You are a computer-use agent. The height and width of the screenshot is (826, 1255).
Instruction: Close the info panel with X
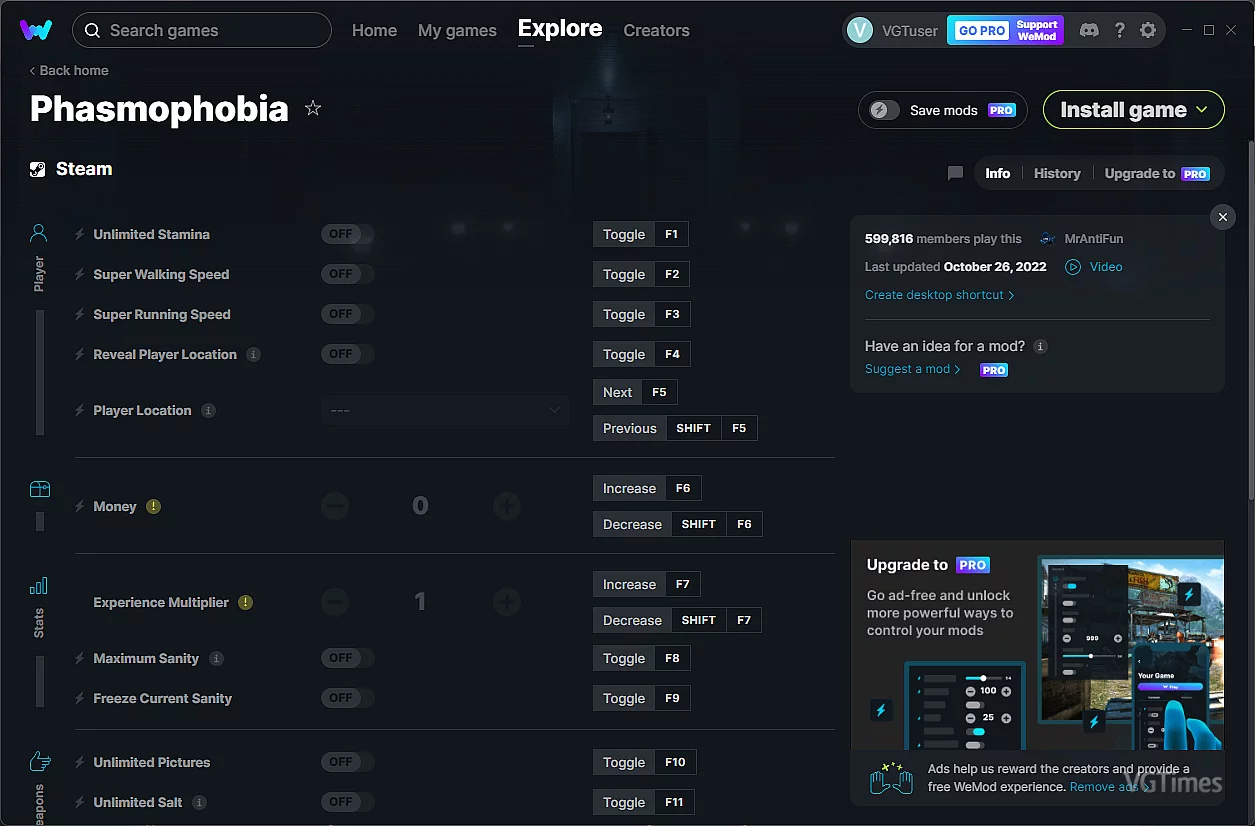[1222, 217]
